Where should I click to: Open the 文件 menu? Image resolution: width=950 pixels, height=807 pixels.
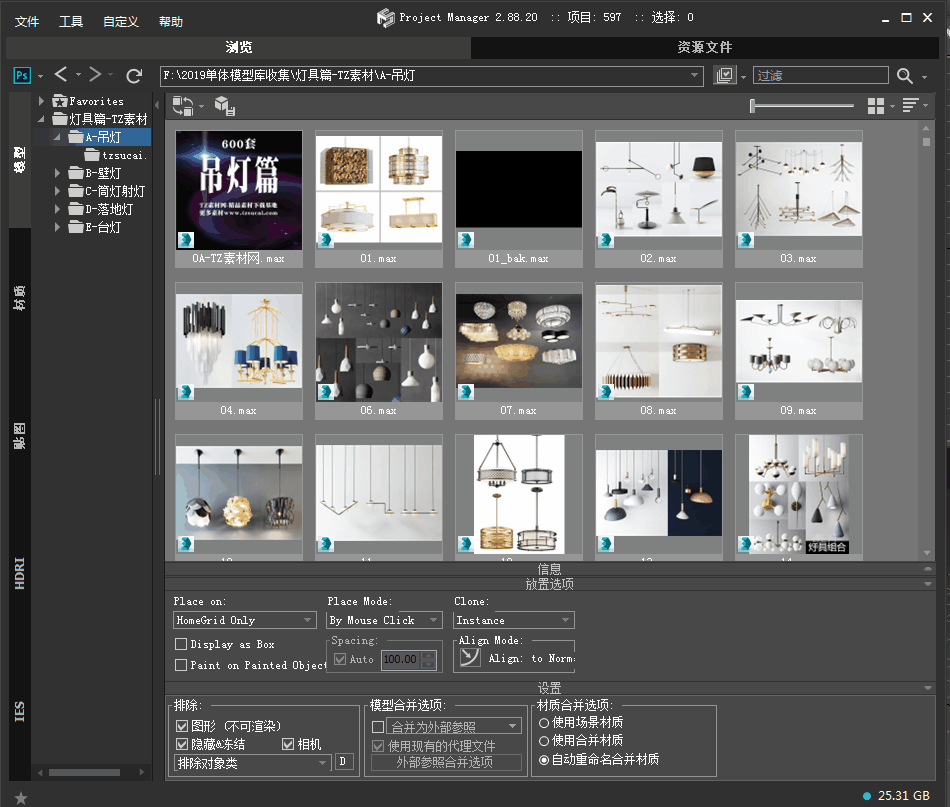point(27,22)
